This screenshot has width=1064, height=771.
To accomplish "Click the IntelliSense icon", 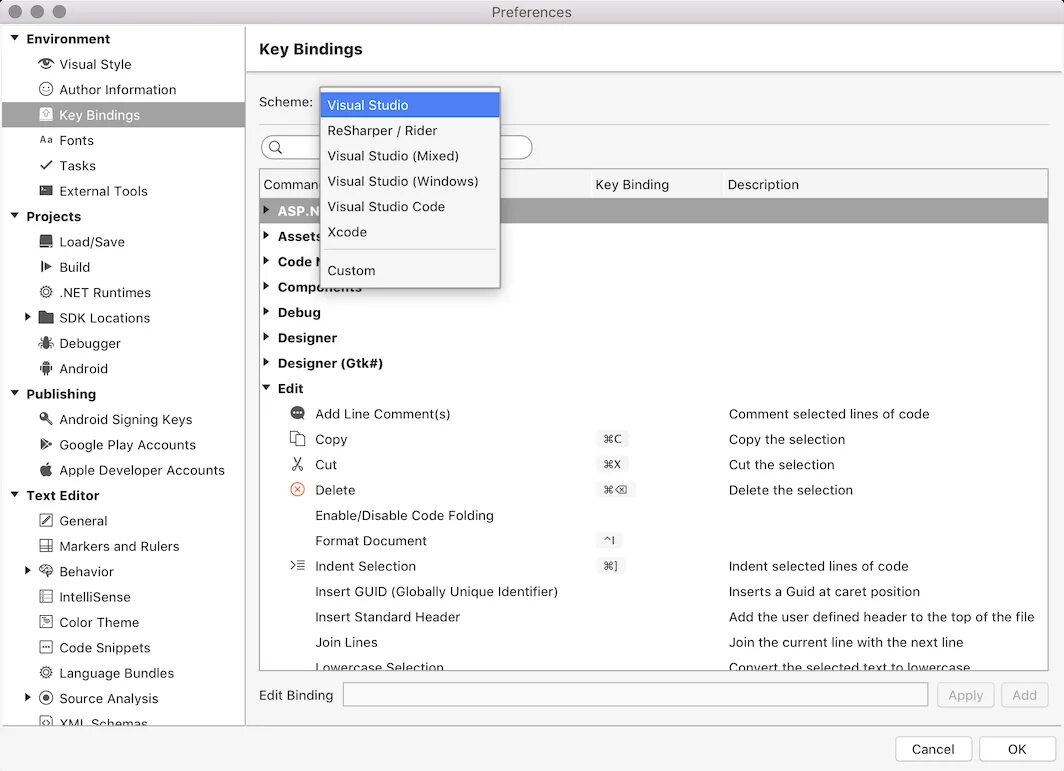I will point(46,597).
